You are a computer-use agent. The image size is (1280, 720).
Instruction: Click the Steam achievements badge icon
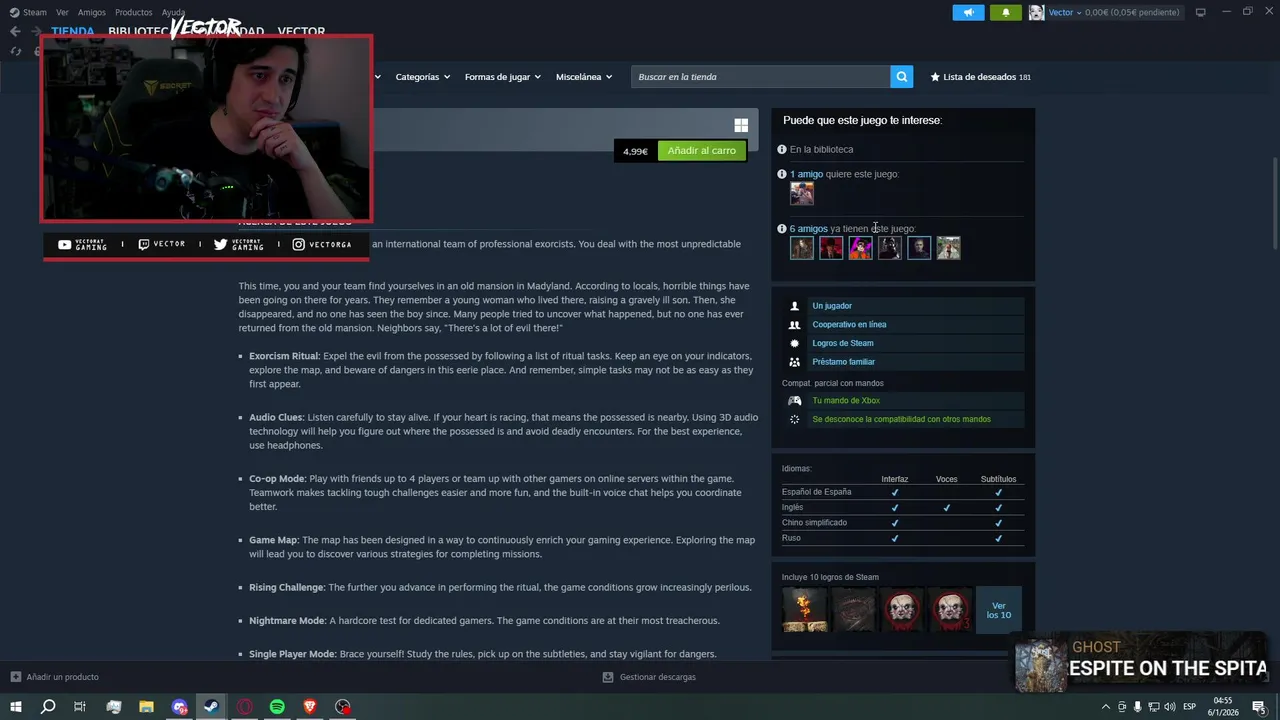coord(795,343)
